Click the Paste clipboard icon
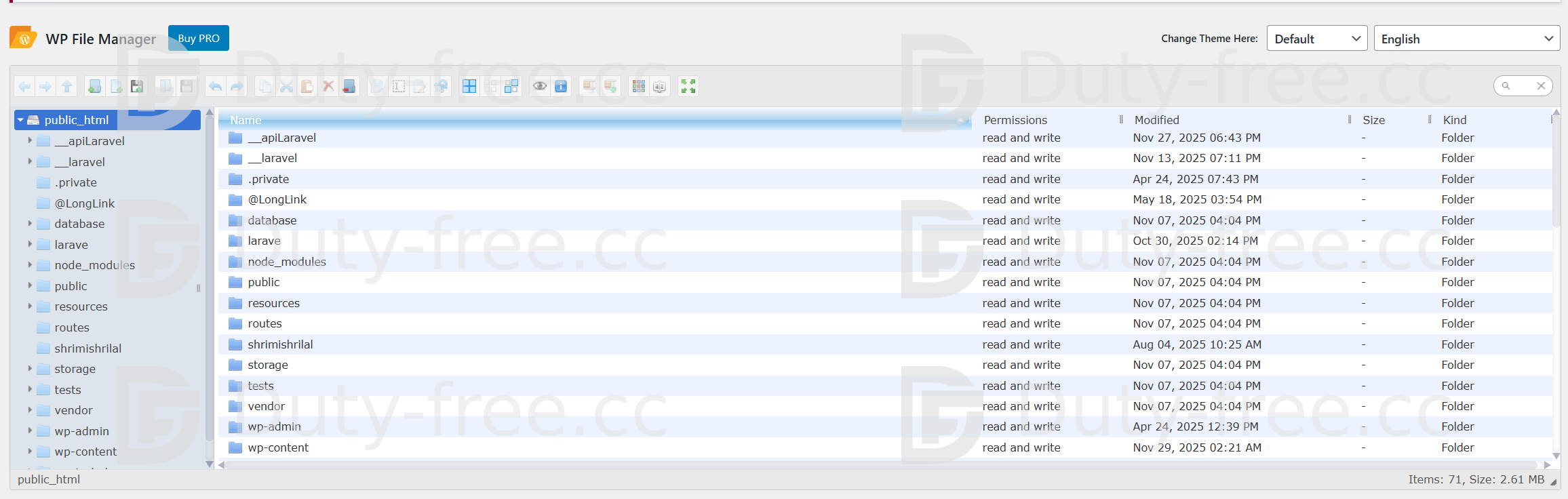Screen dimensions: 1568x499 (x=307, y=86)
